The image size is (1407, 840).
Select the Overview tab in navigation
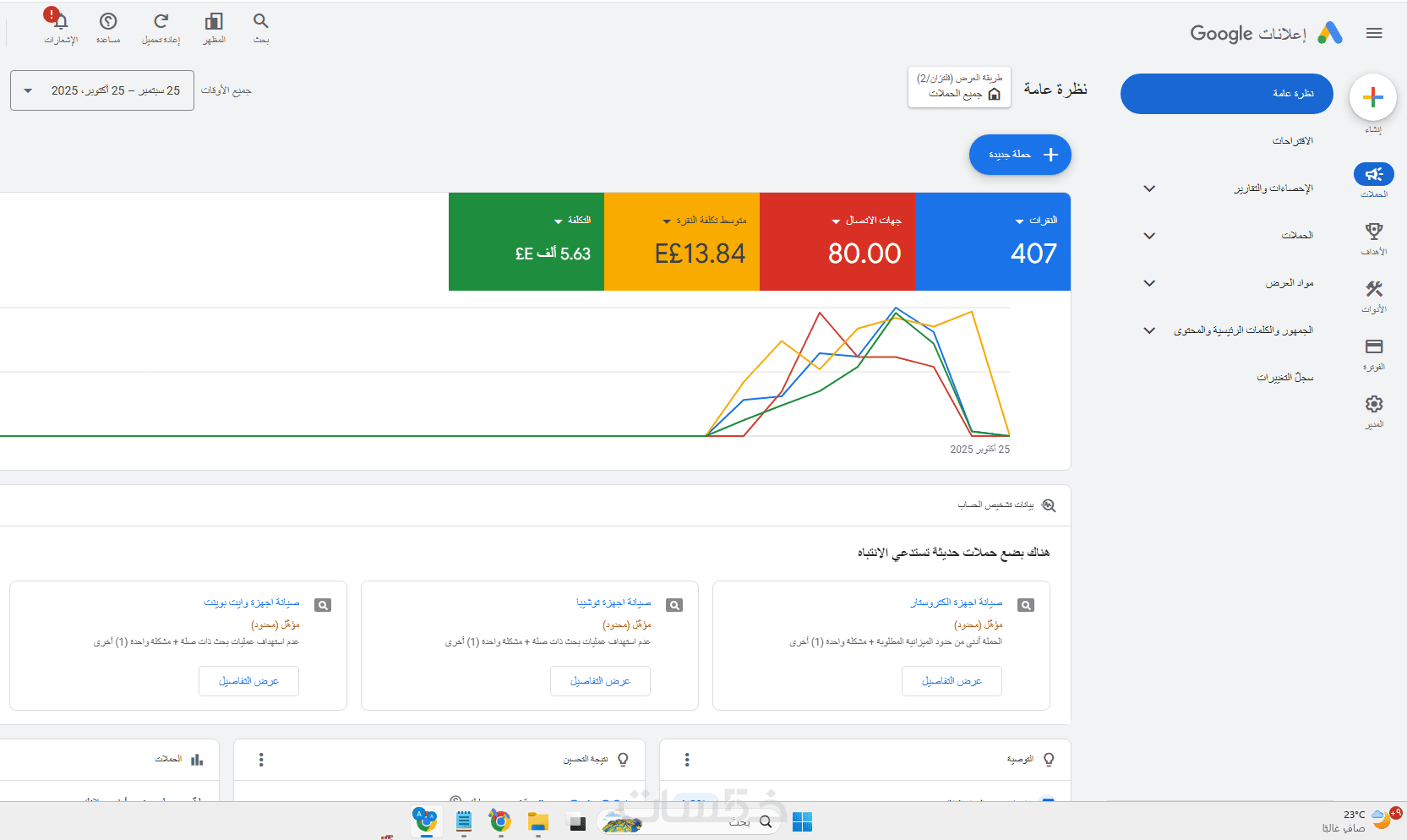click(x=1226, y=94)
